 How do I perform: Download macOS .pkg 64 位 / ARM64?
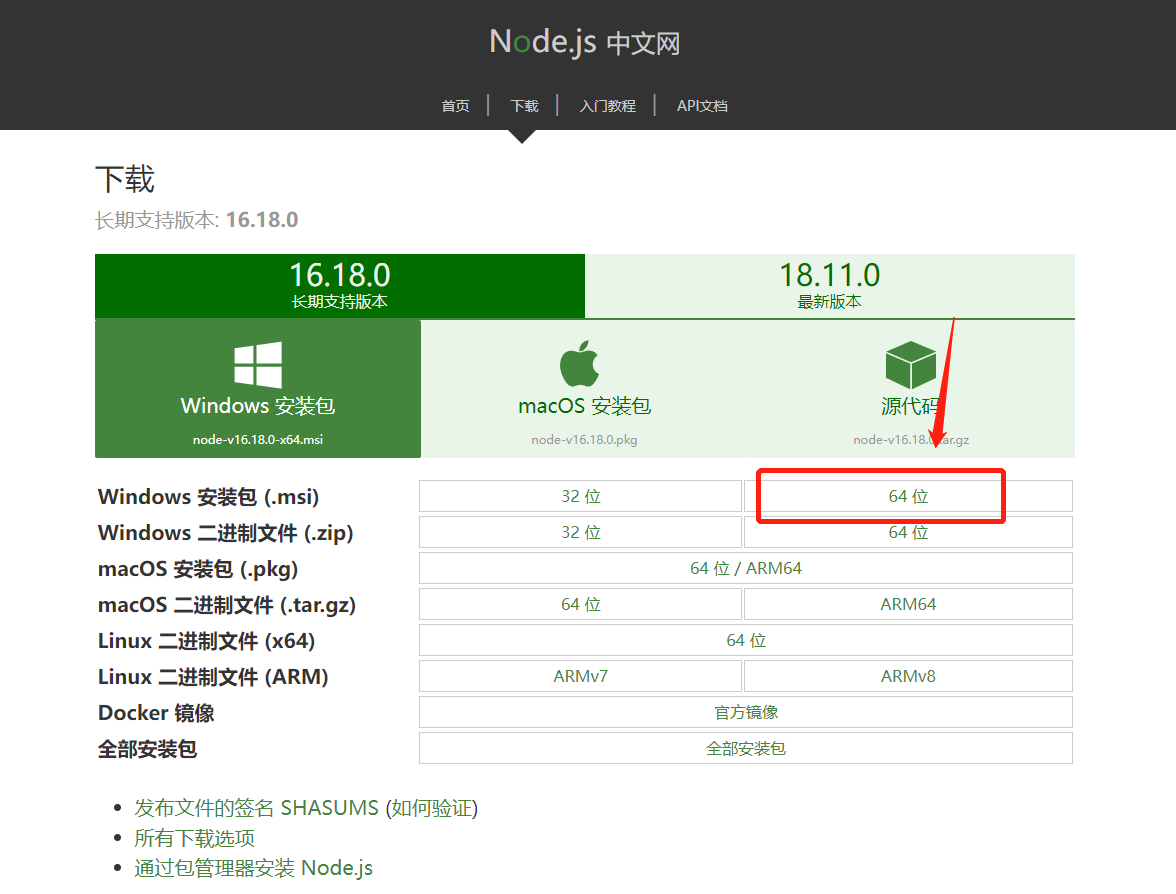click(746, 568)
